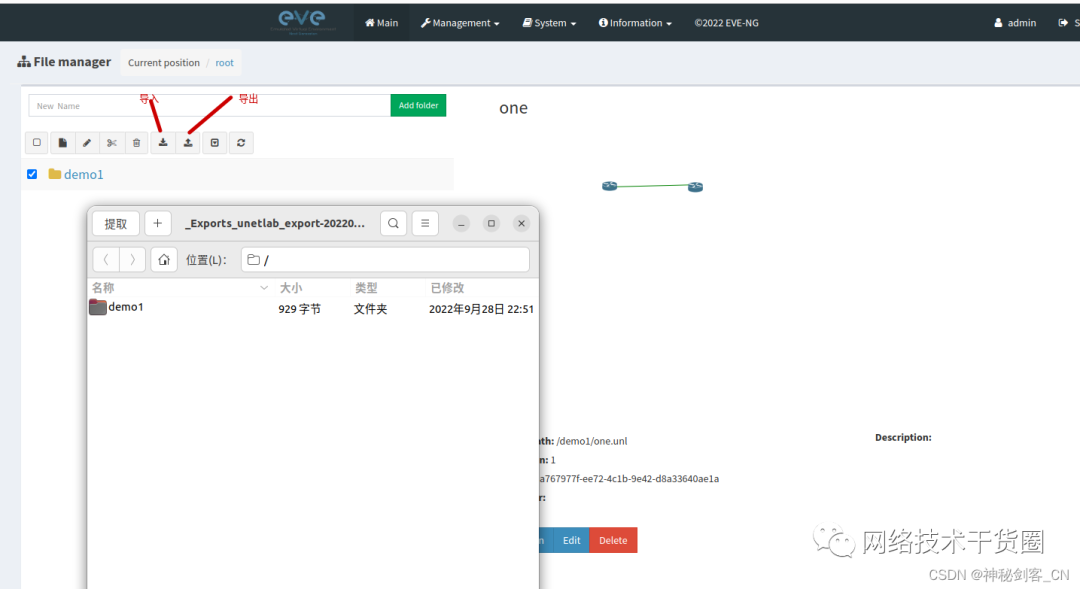
Task: Open the Management dropdown menu
Action: 460,23
